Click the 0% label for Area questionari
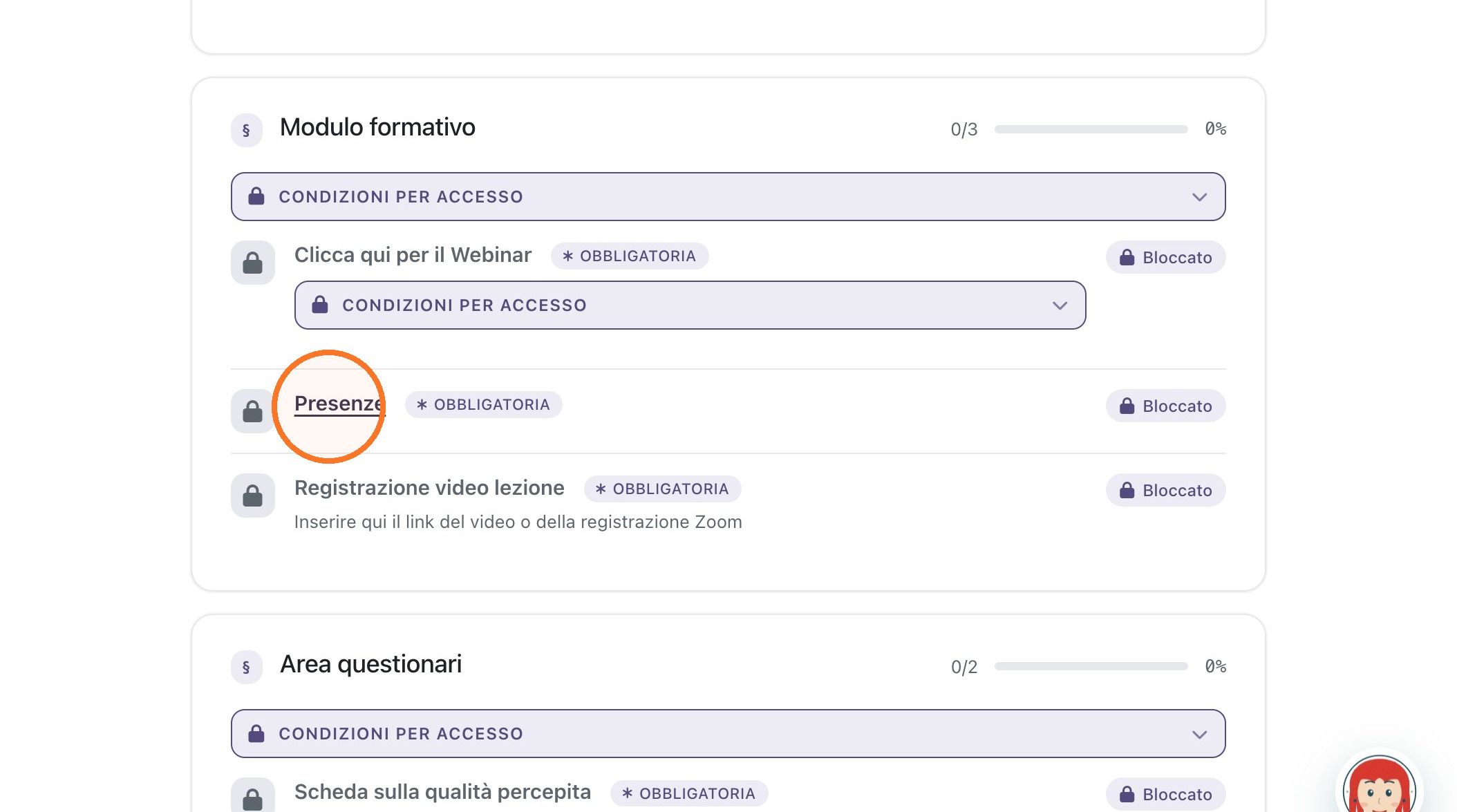This screenshot has width=1457, height=812. [x=1215, y=666]
